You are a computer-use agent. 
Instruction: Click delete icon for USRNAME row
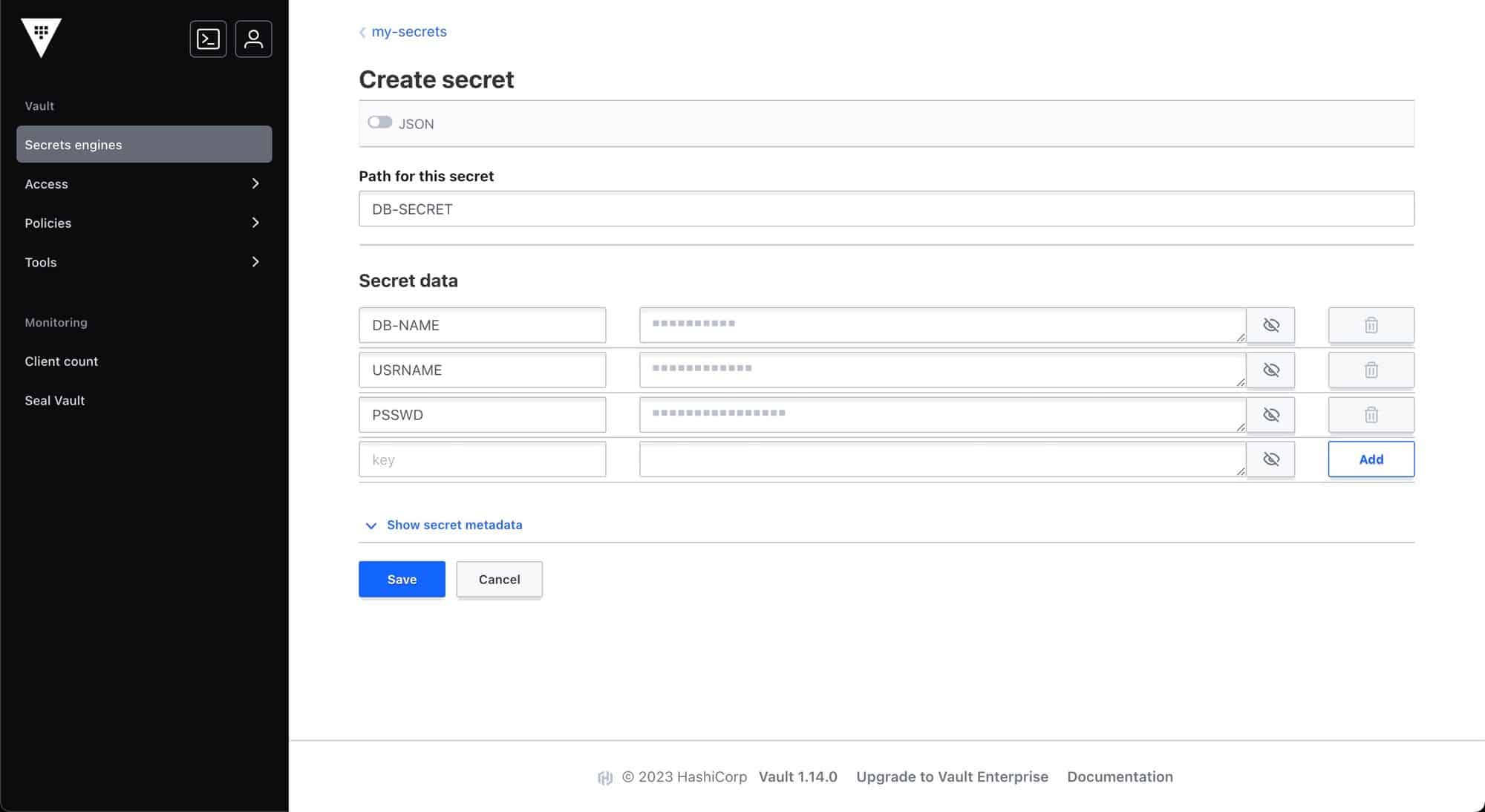point(1370,370)
